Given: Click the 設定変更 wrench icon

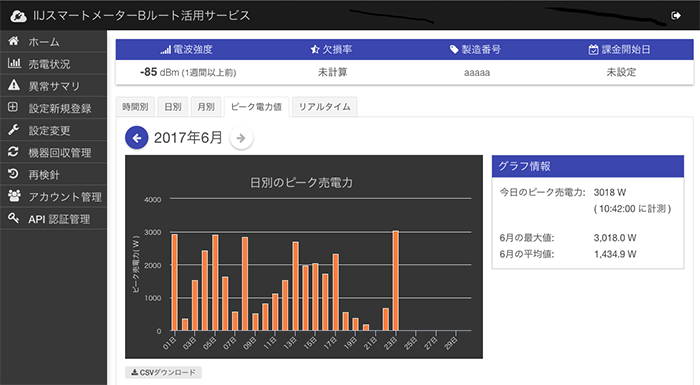Looking at the screenshot, I should tap(13, 130).
